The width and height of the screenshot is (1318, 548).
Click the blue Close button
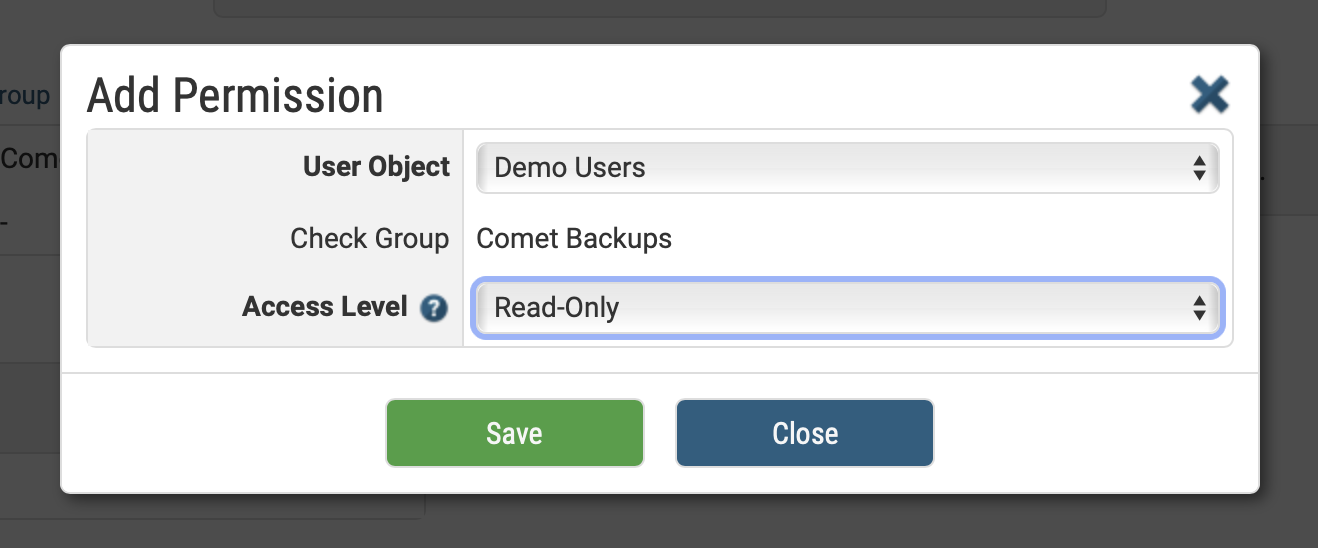[804, 433]
